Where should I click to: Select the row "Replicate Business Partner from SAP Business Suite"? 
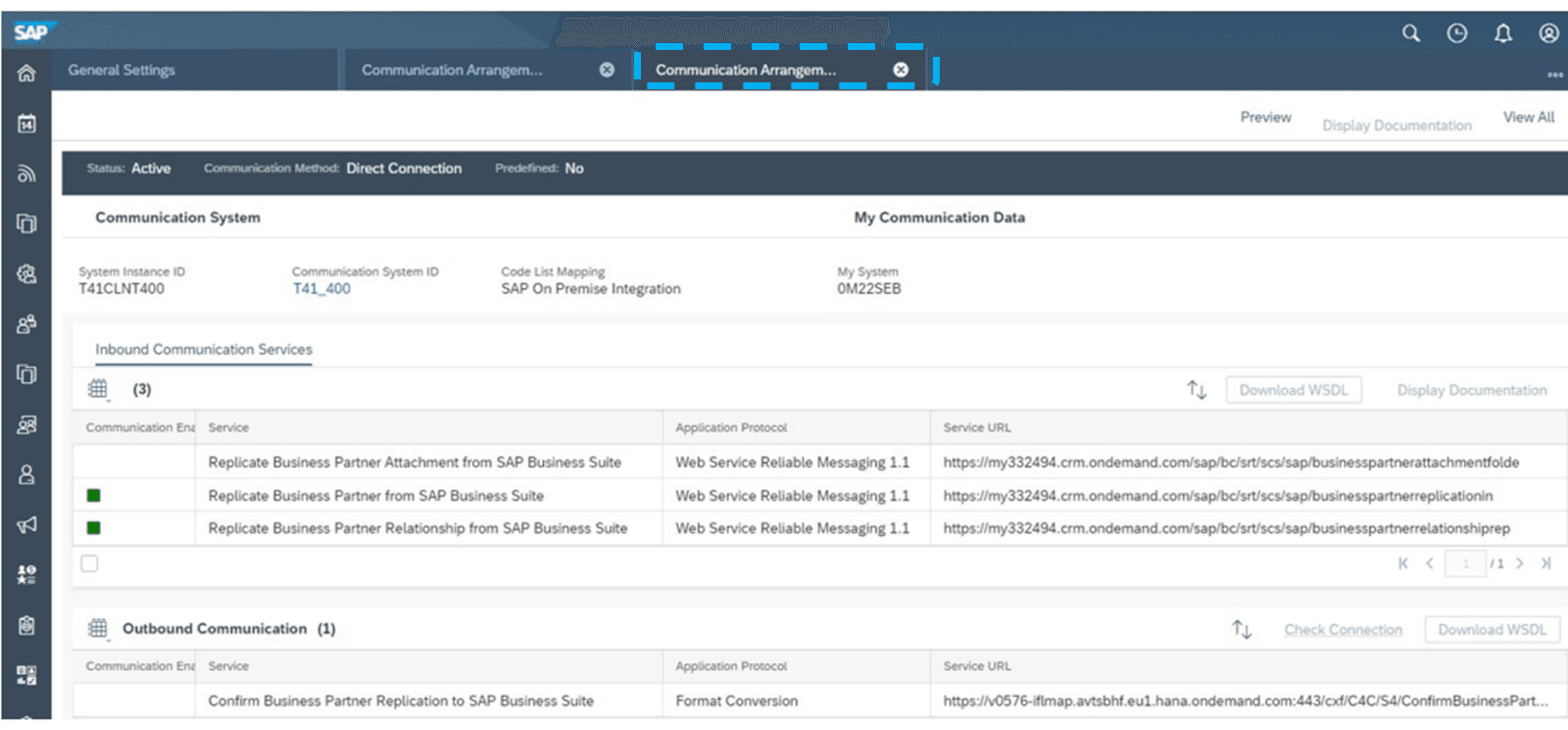pos(819,496)
